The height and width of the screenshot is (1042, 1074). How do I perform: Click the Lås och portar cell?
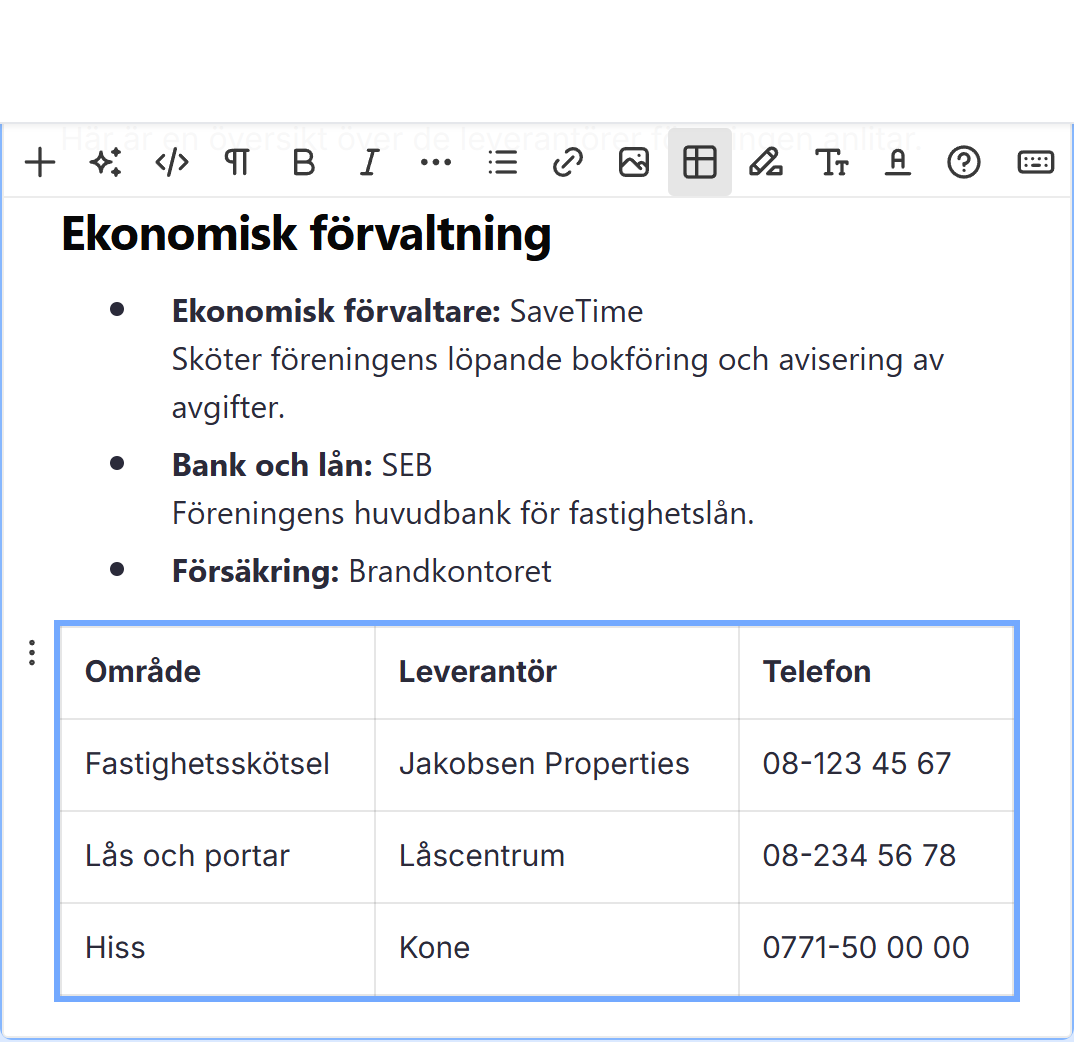(218, 856)
